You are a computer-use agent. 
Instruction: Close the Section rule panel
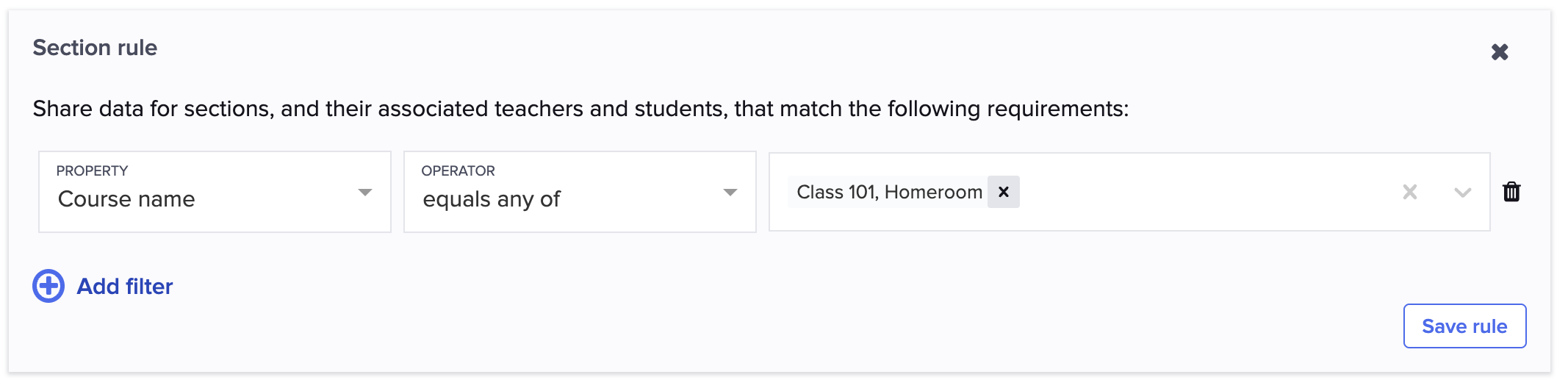[1500, 52]
